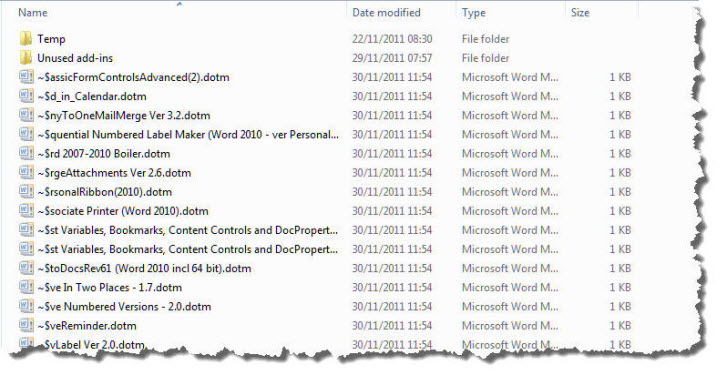This screenshot has height=373, width=720.
Task: Click the type cell of ~$ve In Two Places
Action: point(510,288)
